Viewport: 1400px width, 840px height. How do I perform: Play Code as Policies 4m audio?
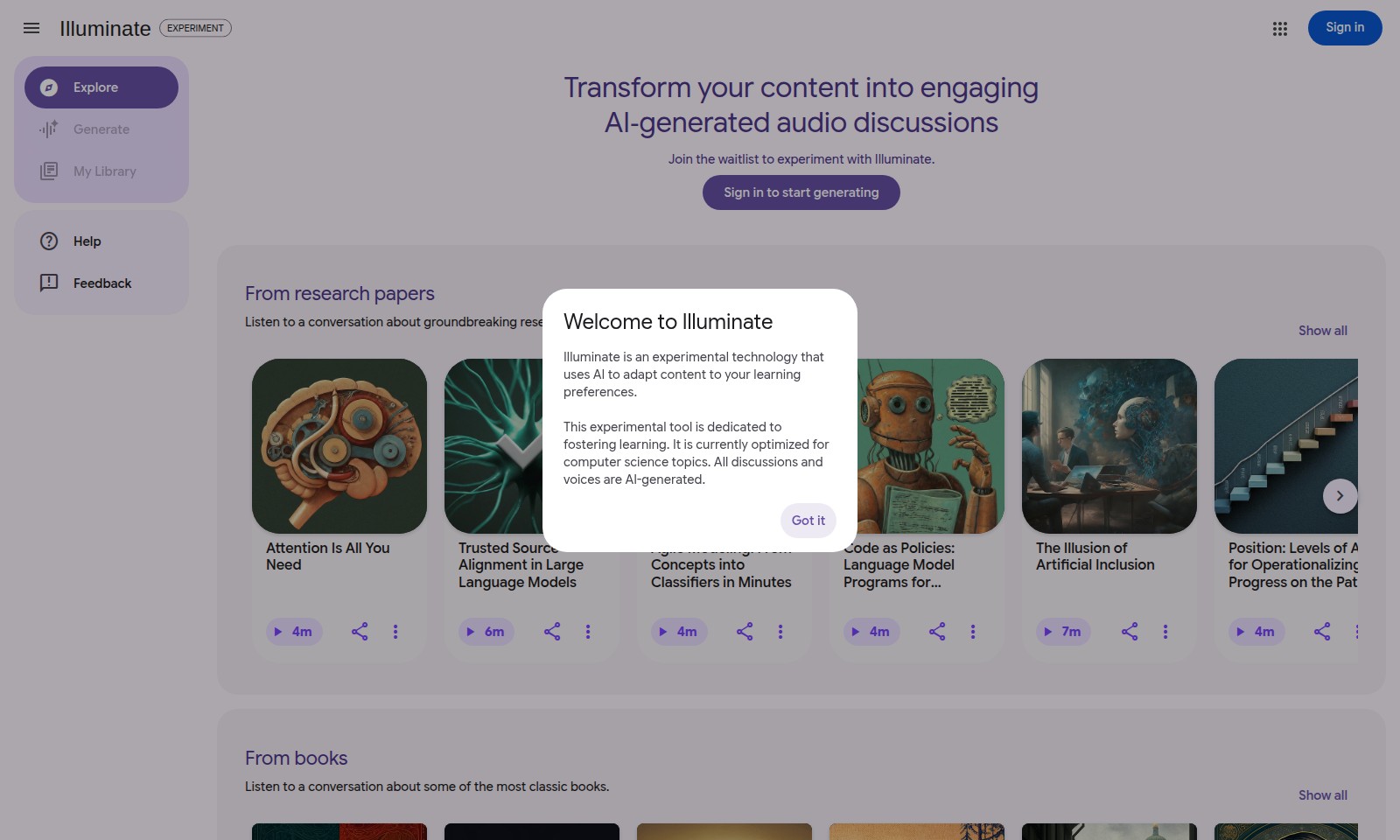pos(871,632)
